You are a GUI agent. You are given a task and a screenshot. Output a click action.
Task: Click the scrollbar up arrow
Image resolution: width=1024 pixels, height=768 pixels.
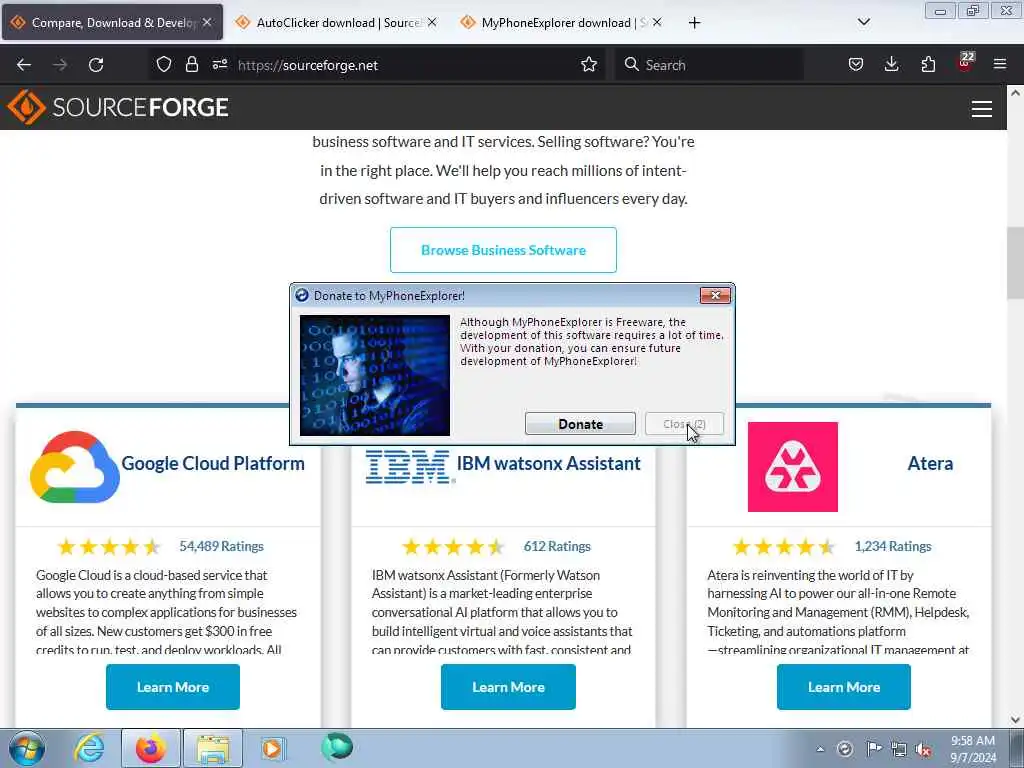coord(1015,93)
